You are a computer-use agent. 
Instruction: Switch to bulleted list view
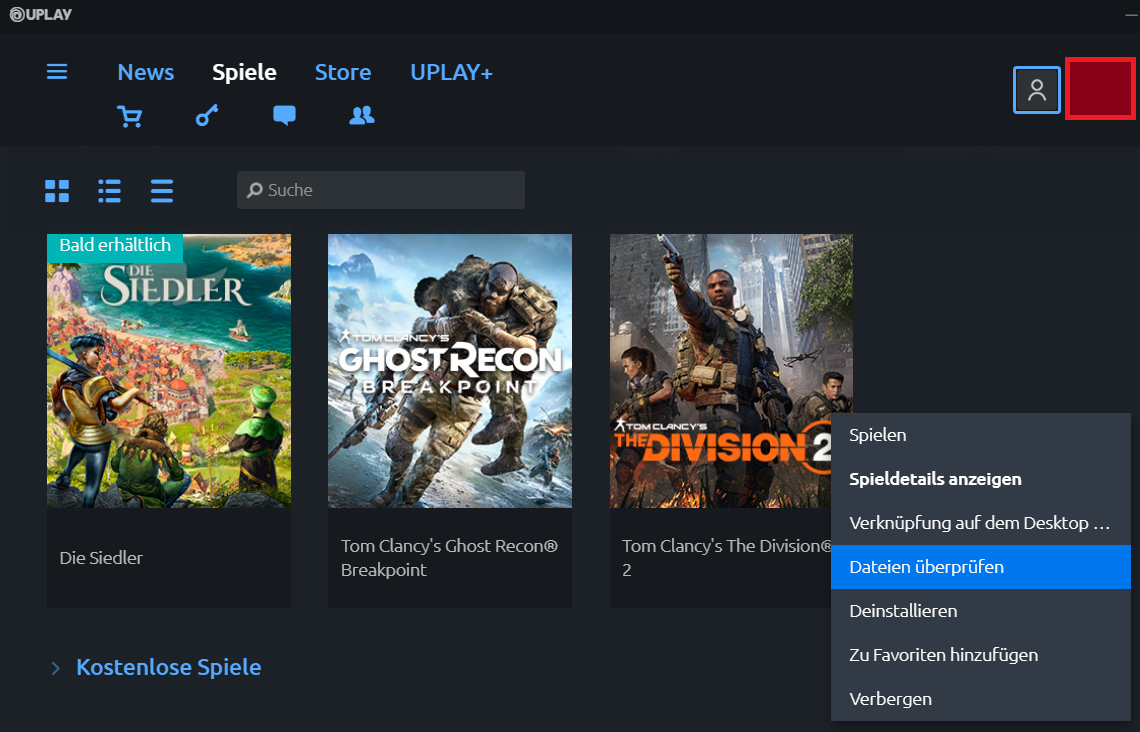coord(110,191)
